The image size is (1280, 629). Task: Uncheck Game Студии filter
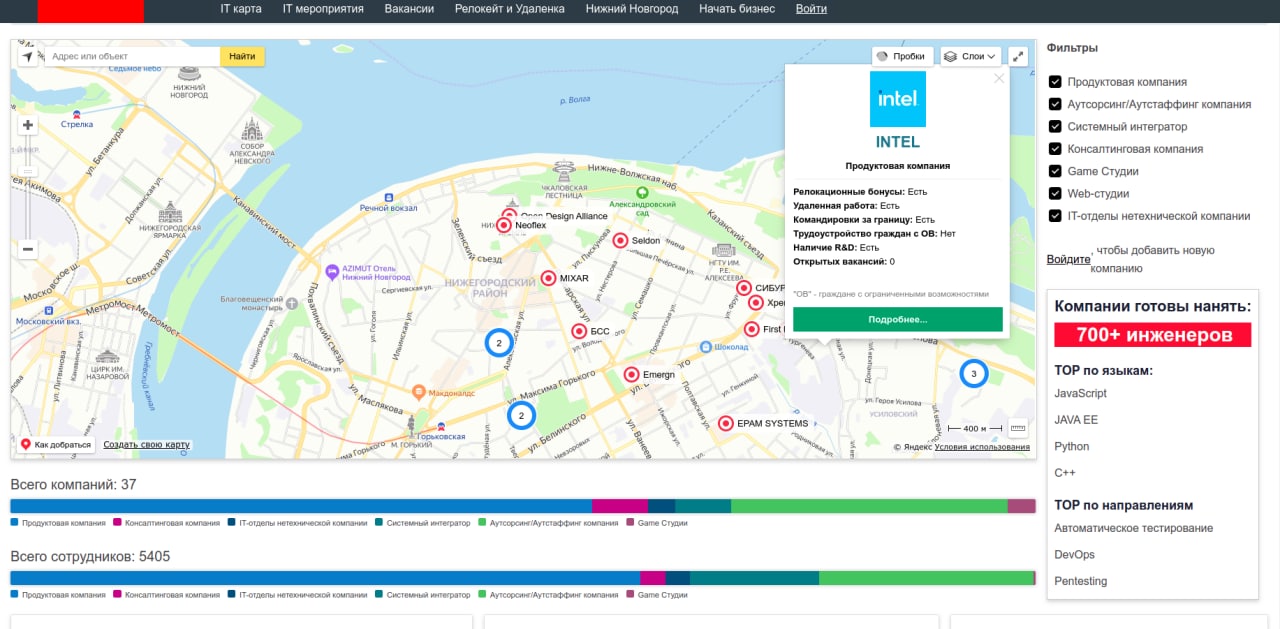[1055, 171]
